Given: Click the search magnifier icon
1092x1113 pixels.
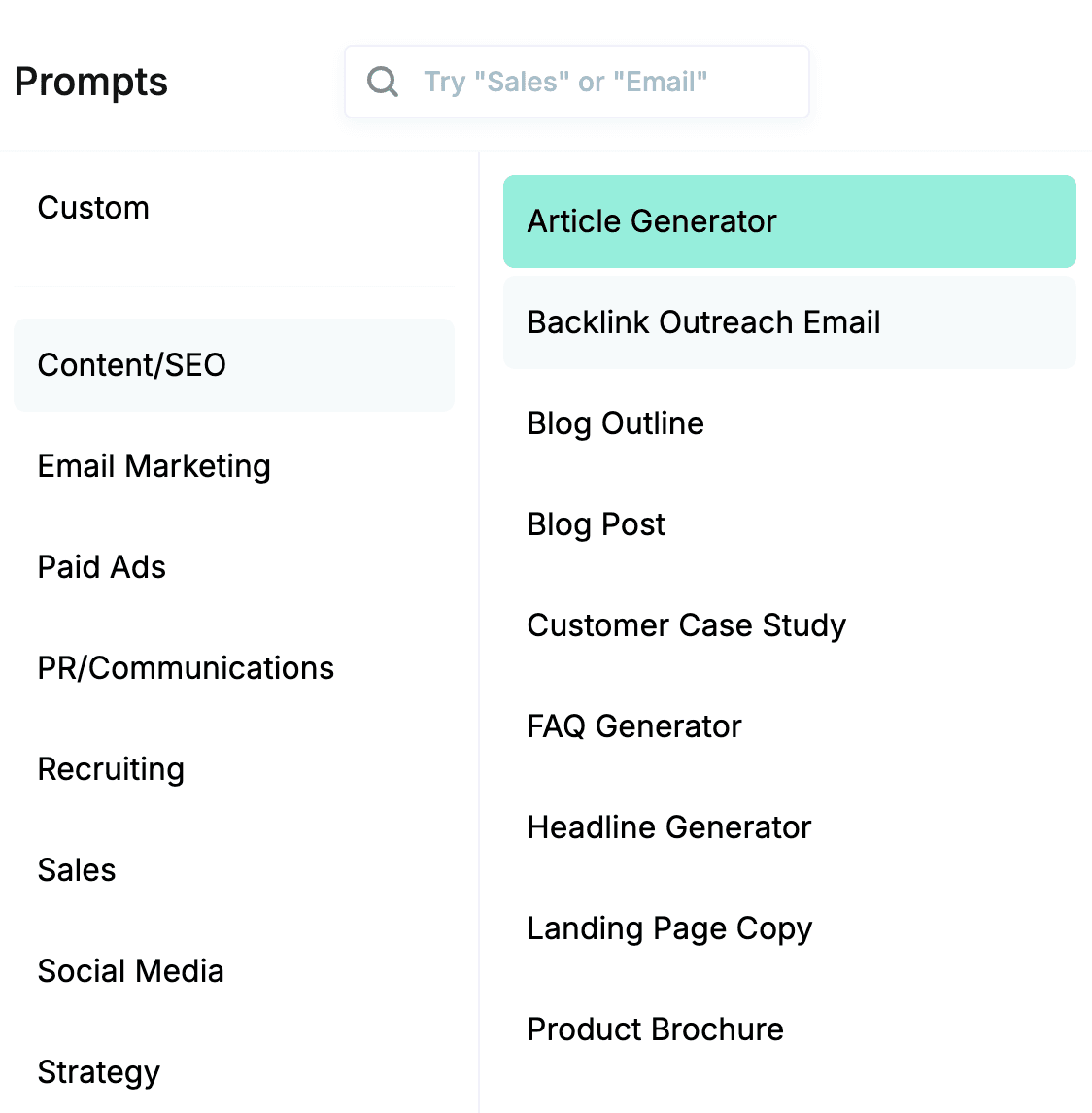Looking at the screenshot, I should pyautogui.click(x=383, y=82).
